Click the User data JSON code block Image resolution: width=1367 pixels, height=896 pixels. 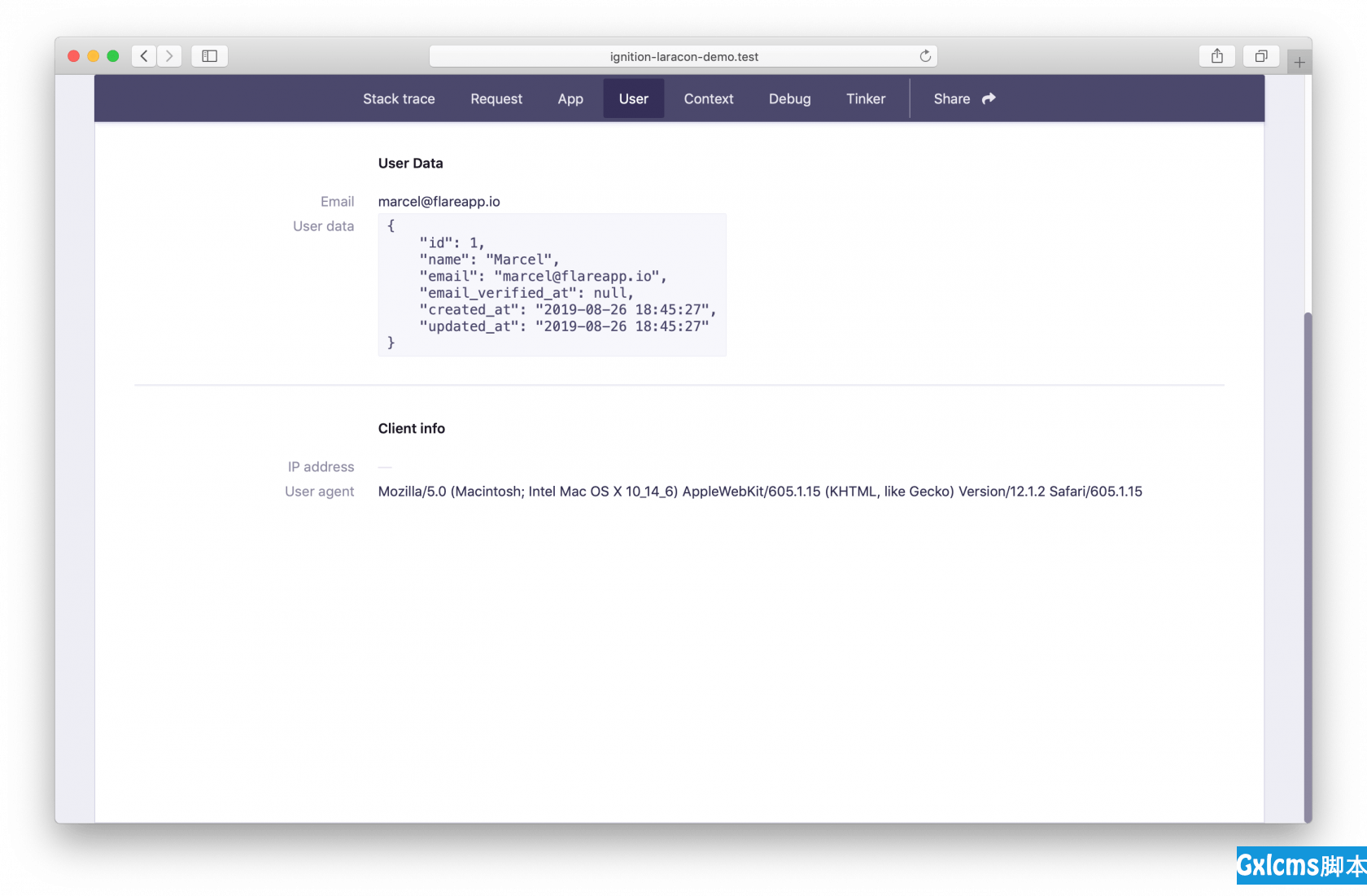coord(552,285)
